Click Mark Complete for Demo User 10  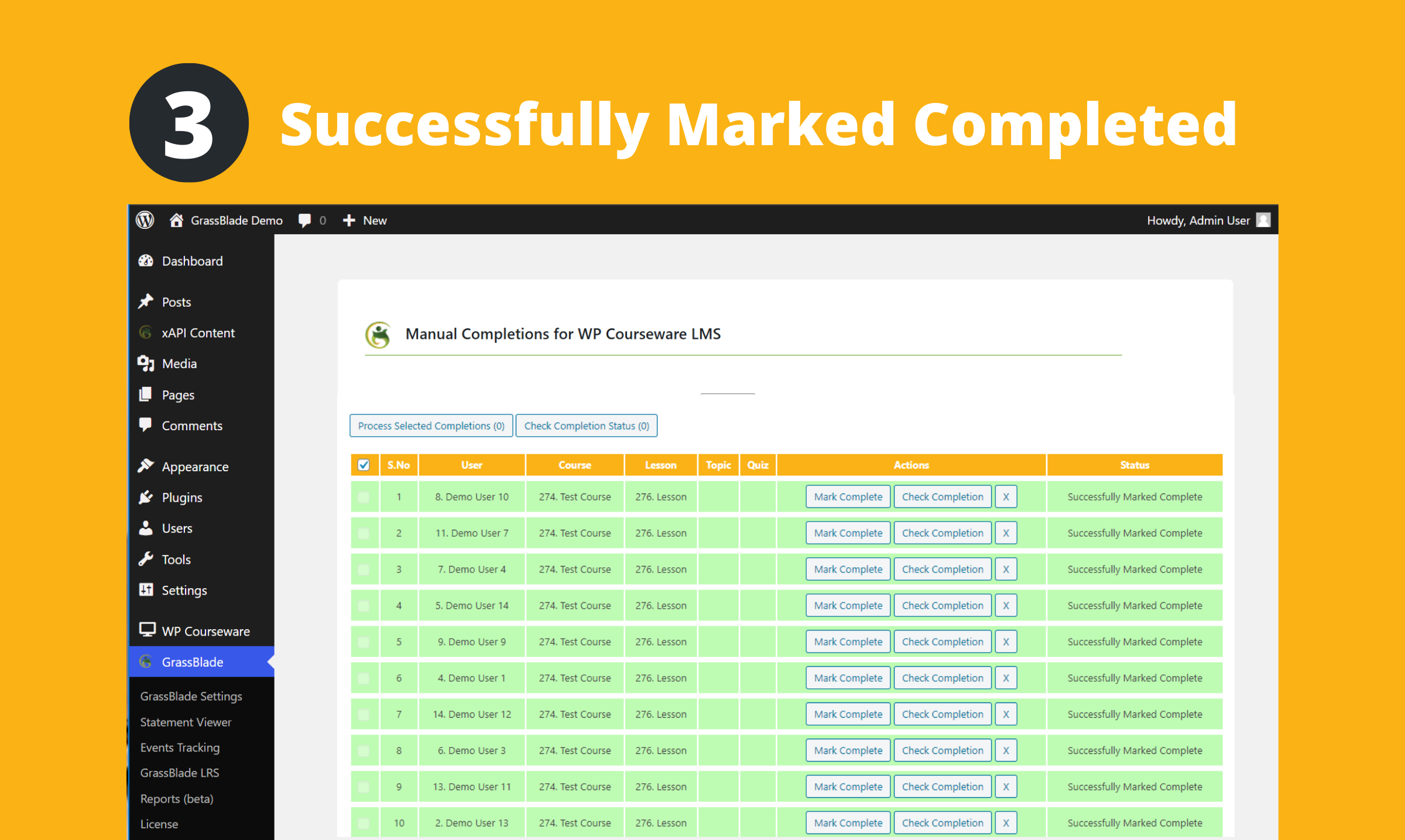(x=848, y=496)
